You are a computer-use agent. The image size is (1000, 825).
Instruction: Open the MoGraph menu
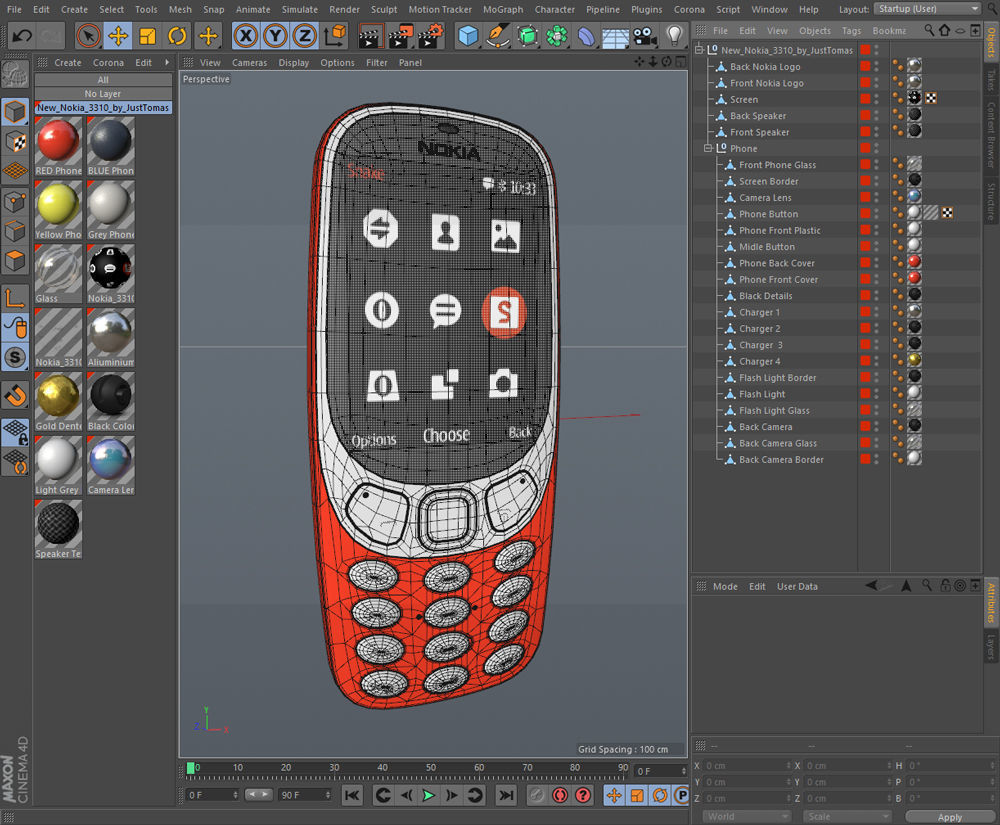pos(503,10)
